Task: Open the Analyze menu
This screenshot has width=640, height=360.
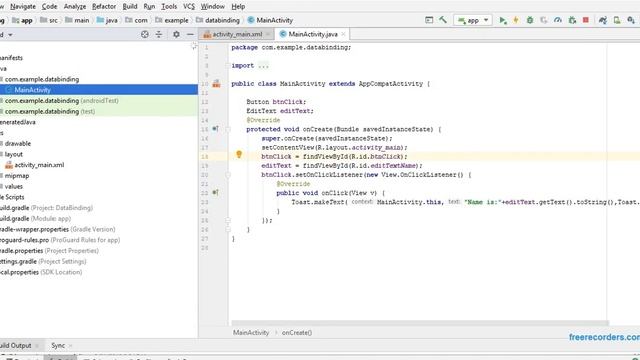Action: tap(75, 7)
